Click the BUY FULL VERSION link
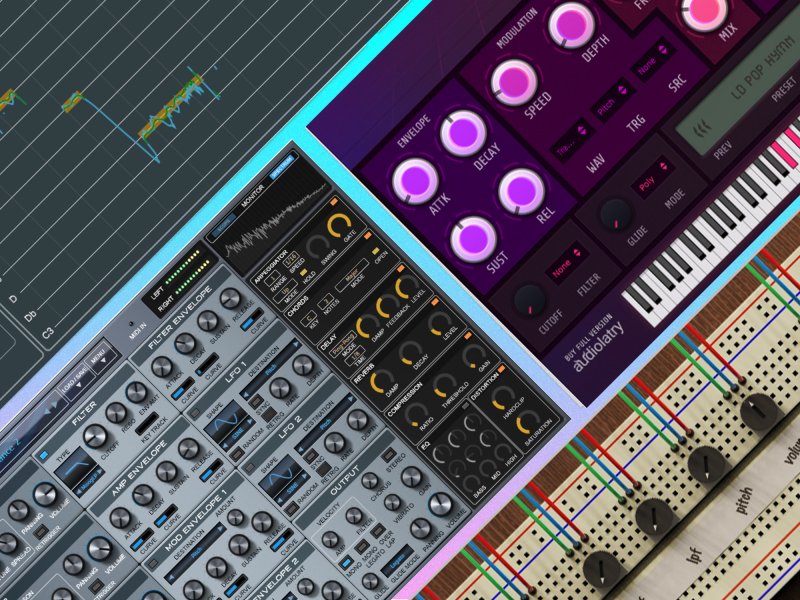This screenshot has height=600, width=800. pos(589,338)
